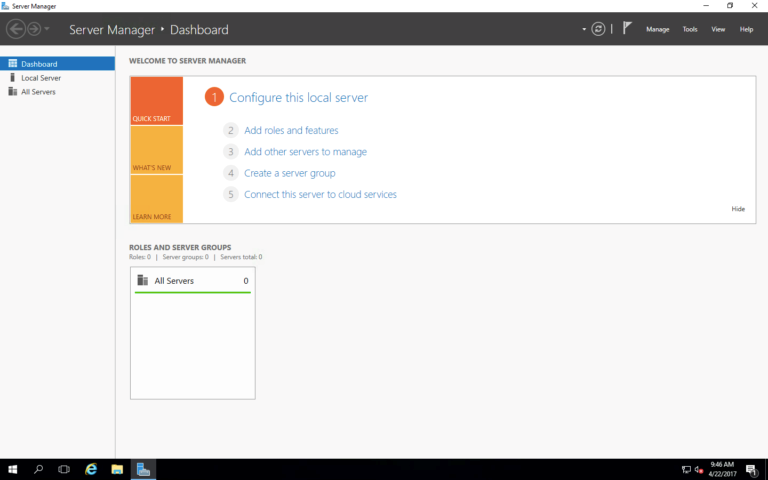Click Dashboard in the breadcrumb header
The image size is (768, 480).
[199, 30]
